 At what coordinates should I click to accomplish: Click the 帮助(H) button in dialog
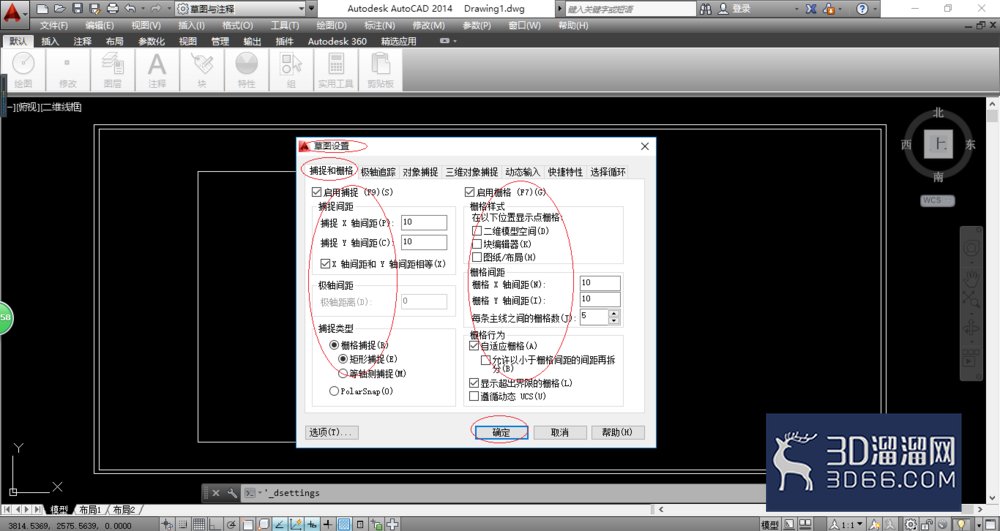point(617,432)
